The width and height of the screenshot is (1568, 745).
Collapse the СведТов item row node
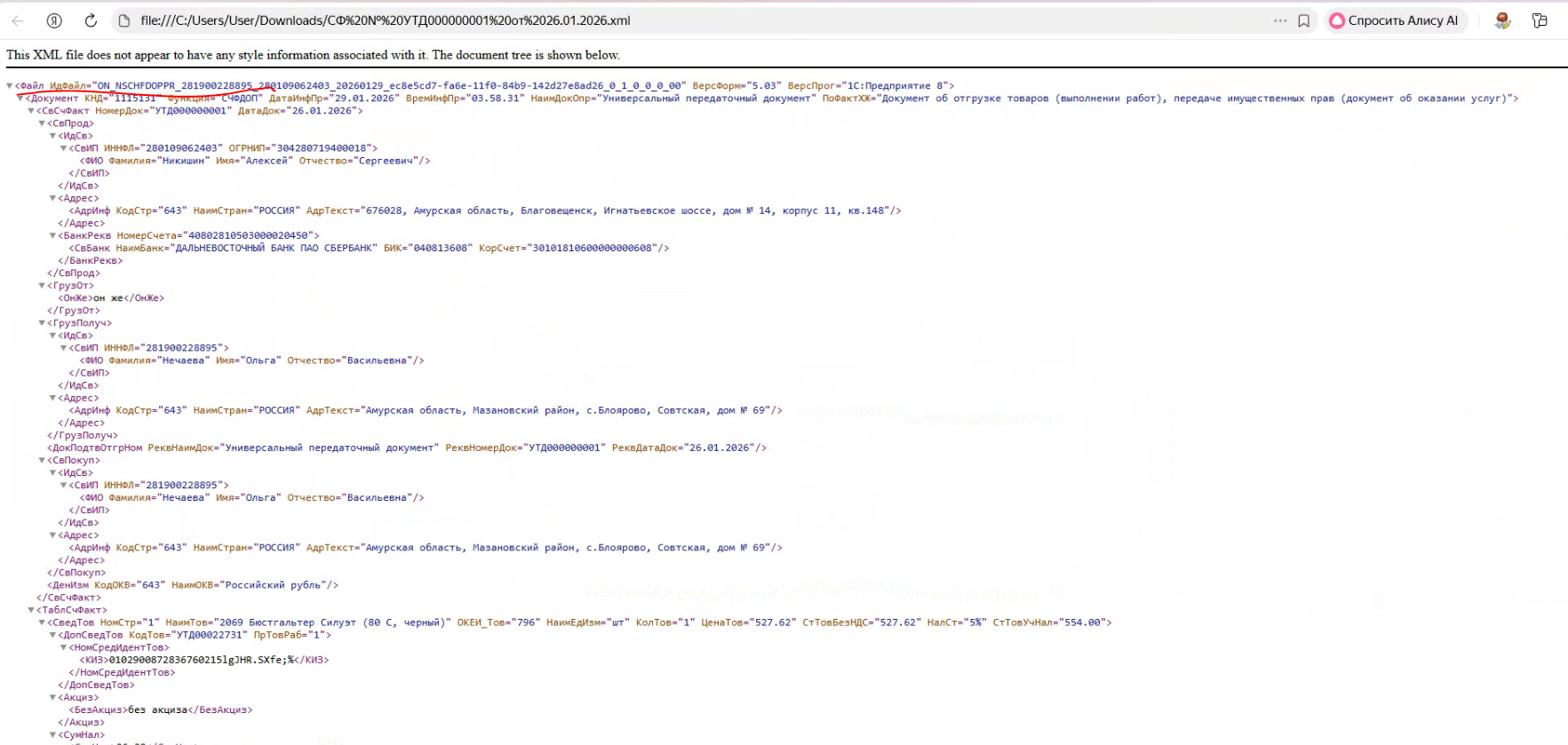(42, 622)
